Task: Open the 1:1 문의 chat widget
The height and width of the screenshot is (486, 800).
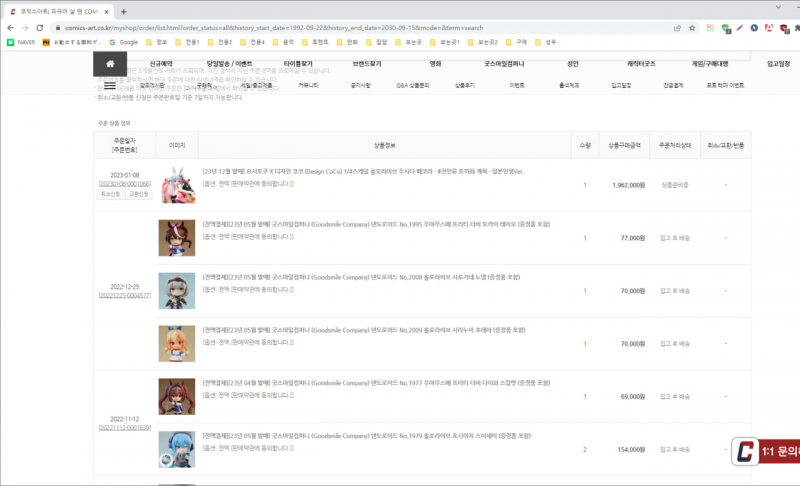Action: pos(765,452)
